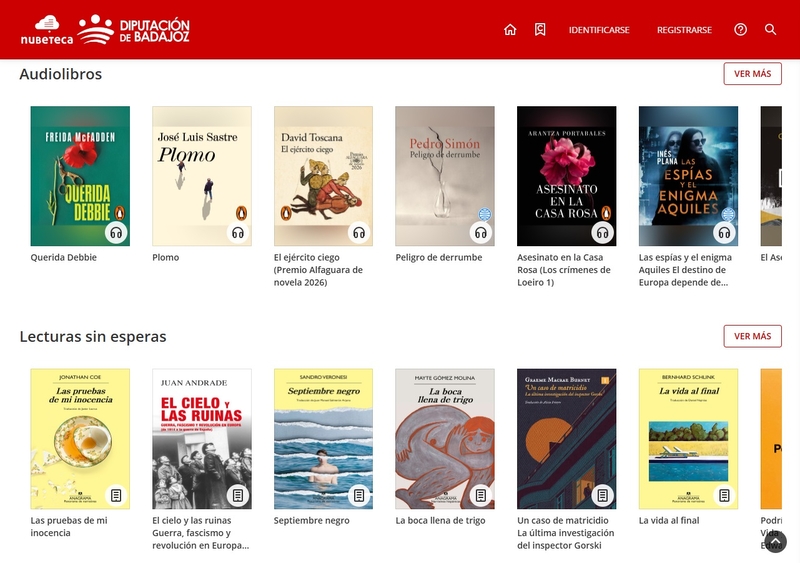Viewport: 800px width, 563px height.
Task: Open Peligro de derrumbe title link
Action: (439, 257)
